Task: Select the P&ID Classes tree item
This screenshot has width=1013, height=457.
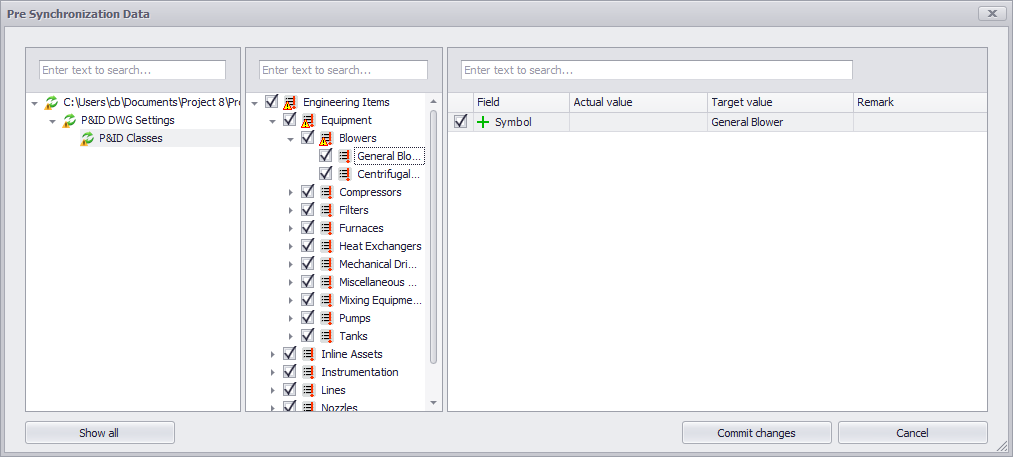Action: pos(131,138)
